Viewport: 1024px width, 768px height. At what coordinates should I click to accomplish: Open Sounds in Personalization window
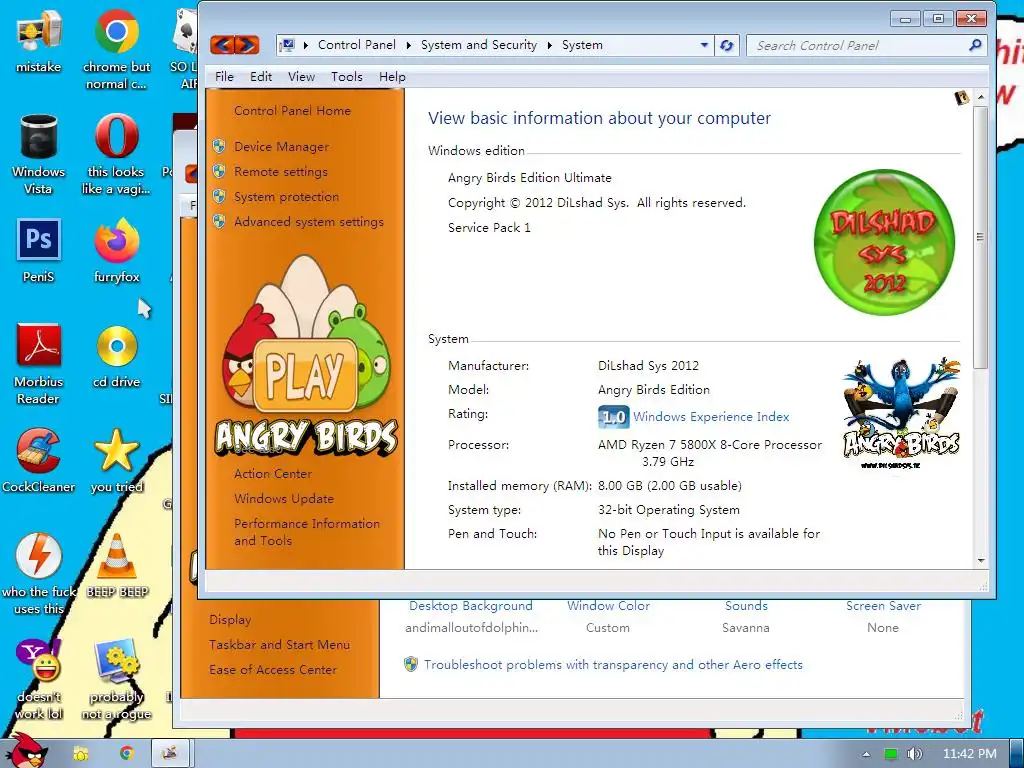[x=746, y=606]
